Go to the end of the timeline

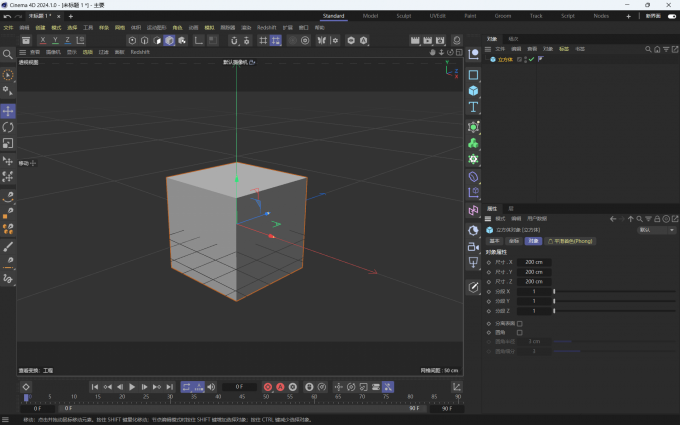click(170, 387)
